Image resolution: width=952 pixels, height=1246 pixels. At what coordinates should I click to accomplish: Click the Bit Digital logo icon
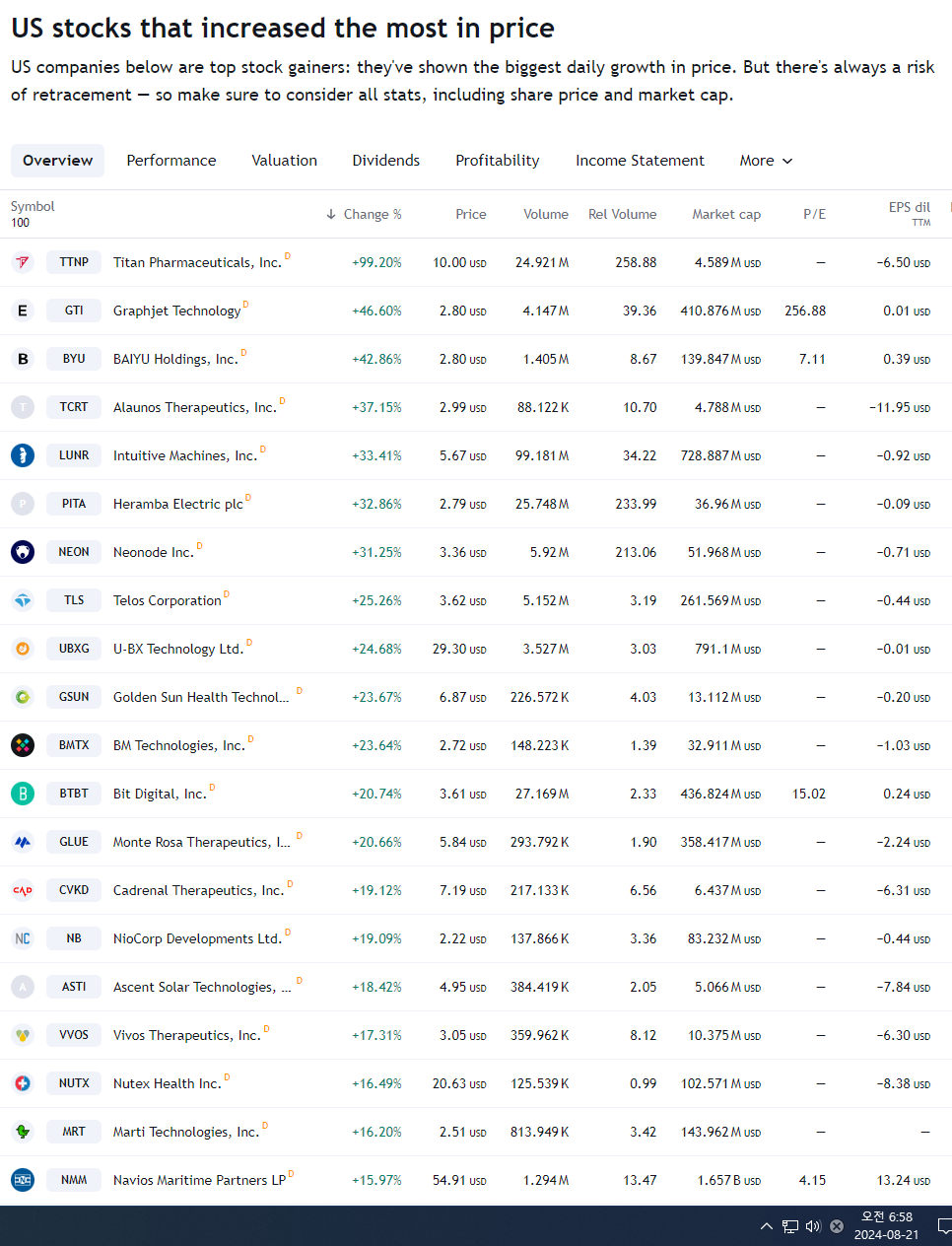click(x=23, y=794)
